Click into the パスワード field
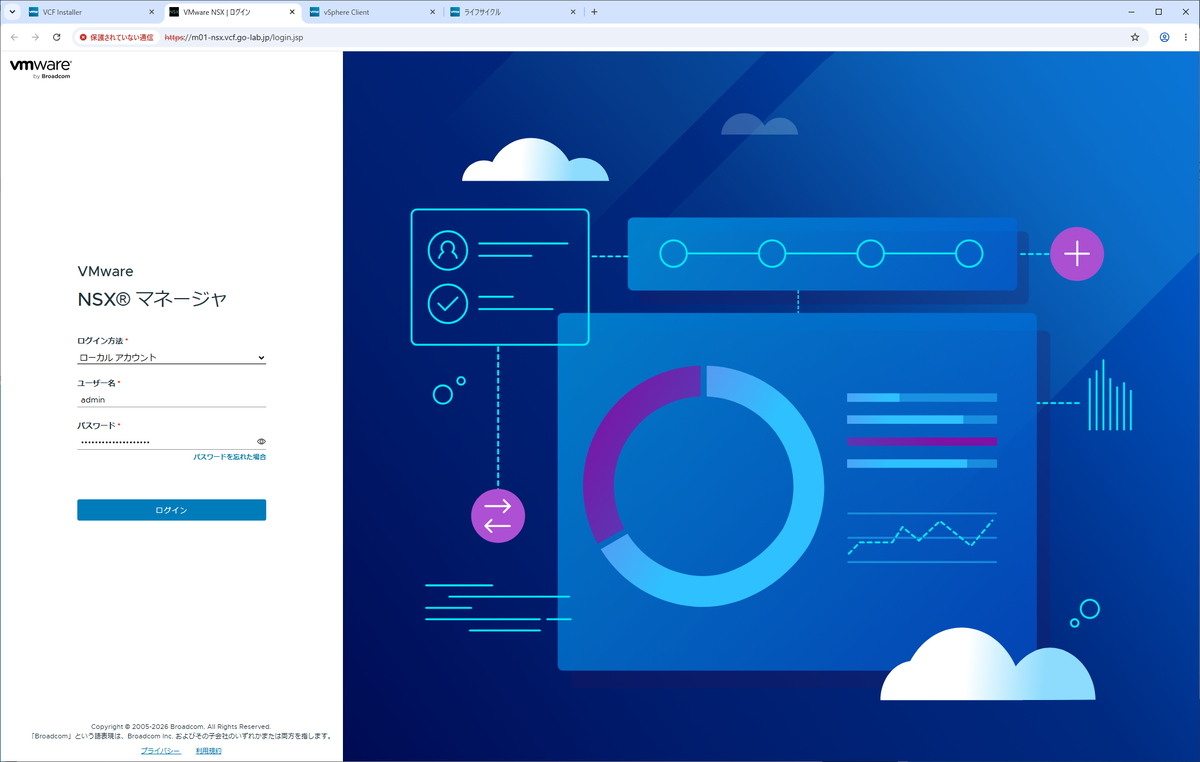The width and height of the screenshot is (1200, 762). (x=164, y=441)
